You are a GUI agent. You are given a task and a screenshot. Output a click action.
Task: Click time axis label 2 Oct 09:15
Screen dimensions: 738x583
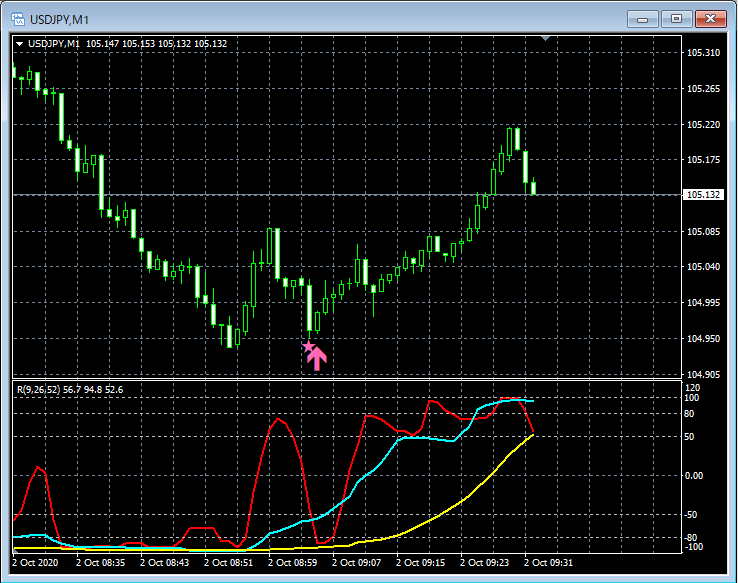[x=420, y=562]
